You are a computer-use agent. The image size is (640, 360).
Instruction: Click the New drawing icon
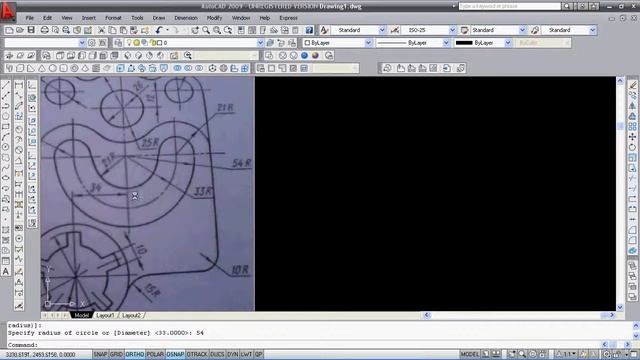[9, 30]
